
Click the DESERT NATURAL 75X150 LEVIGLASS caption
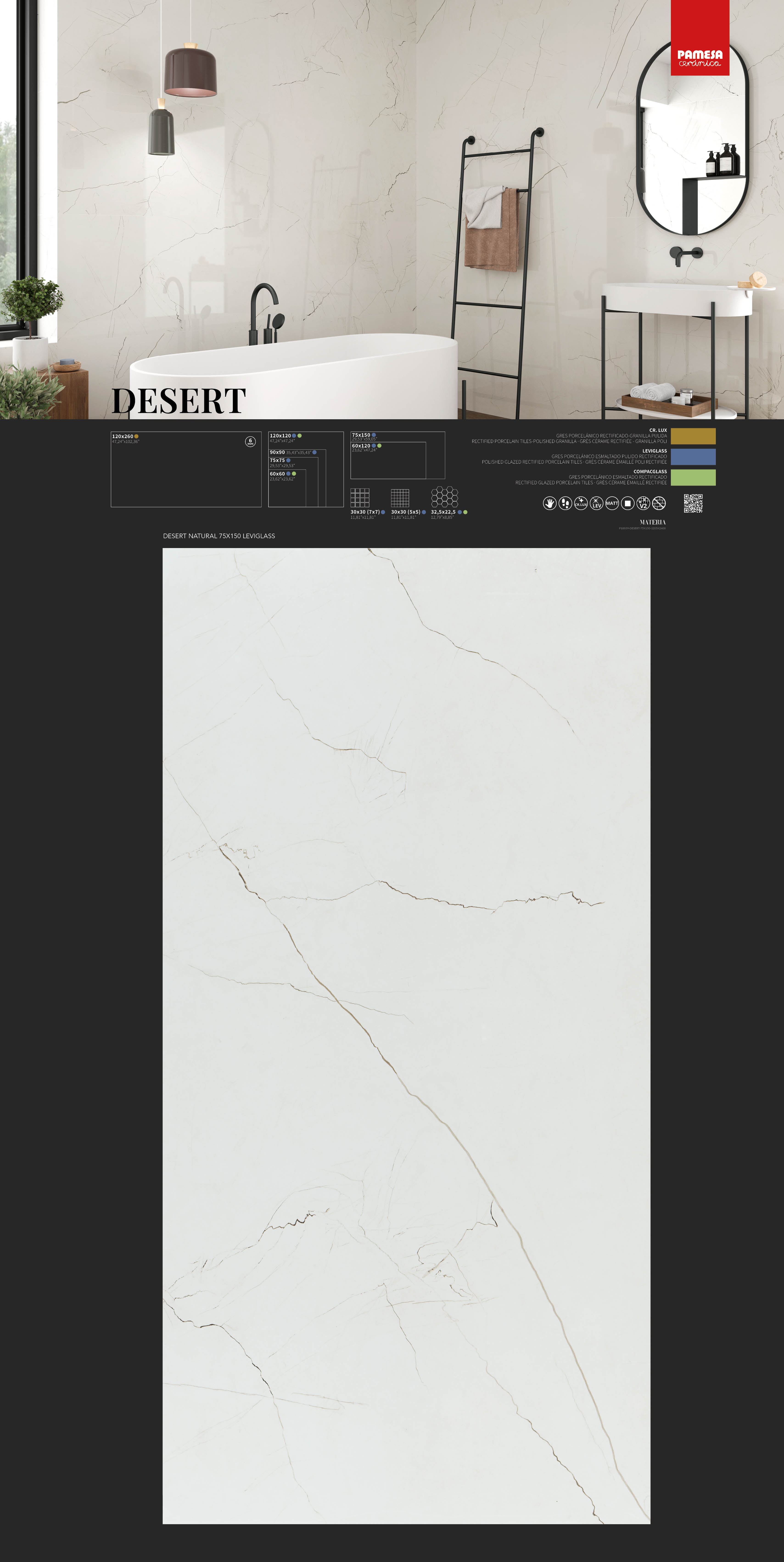[x=219, y=536]
